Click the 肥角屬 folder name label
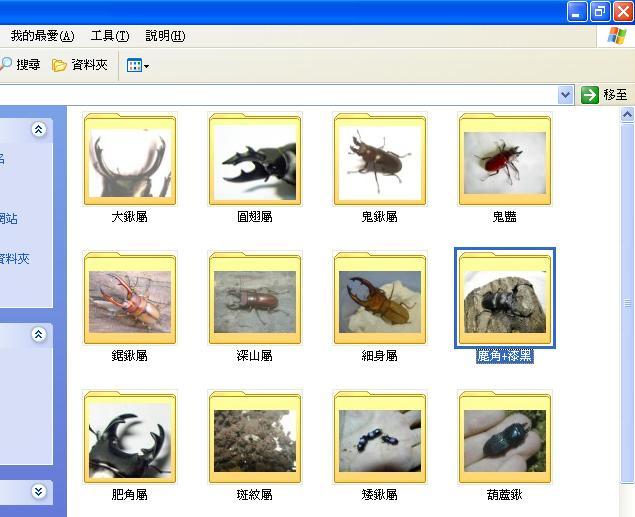The height and width of the screenshot is (517, 635). click(x=130, y=495)
